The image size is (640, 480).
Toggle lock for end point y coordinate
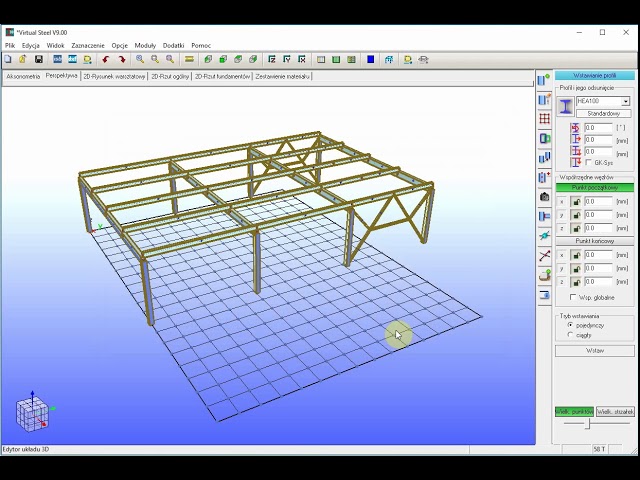pyautogui.click(x=576, y=269)
